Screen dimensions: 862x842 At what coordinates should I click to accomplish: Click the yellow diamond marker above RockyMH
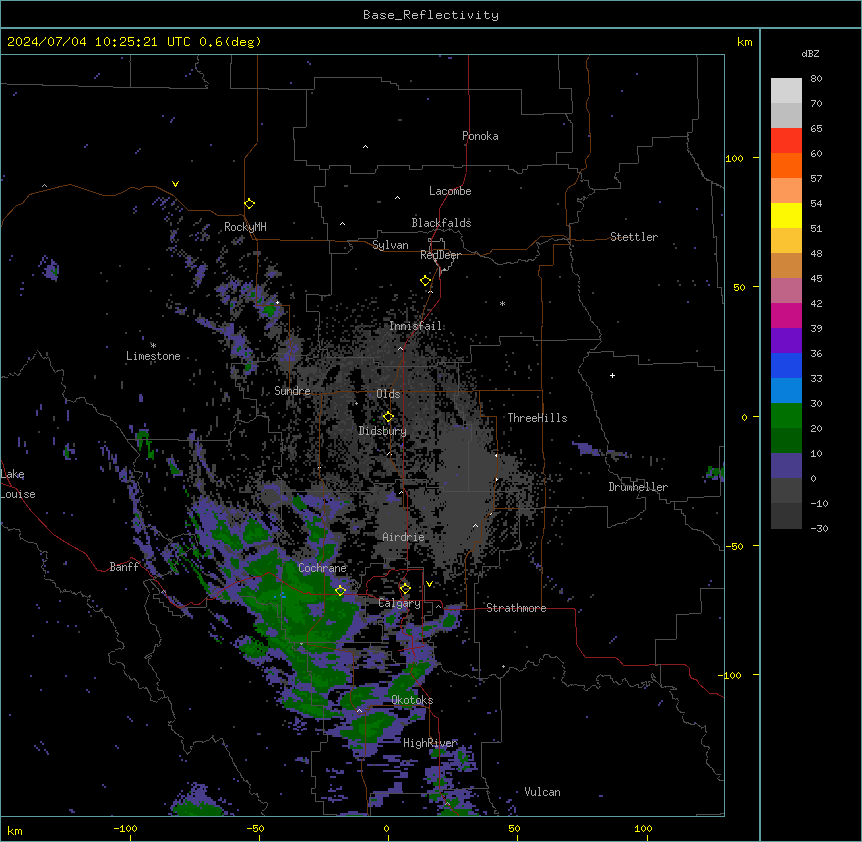pos(249,204)
